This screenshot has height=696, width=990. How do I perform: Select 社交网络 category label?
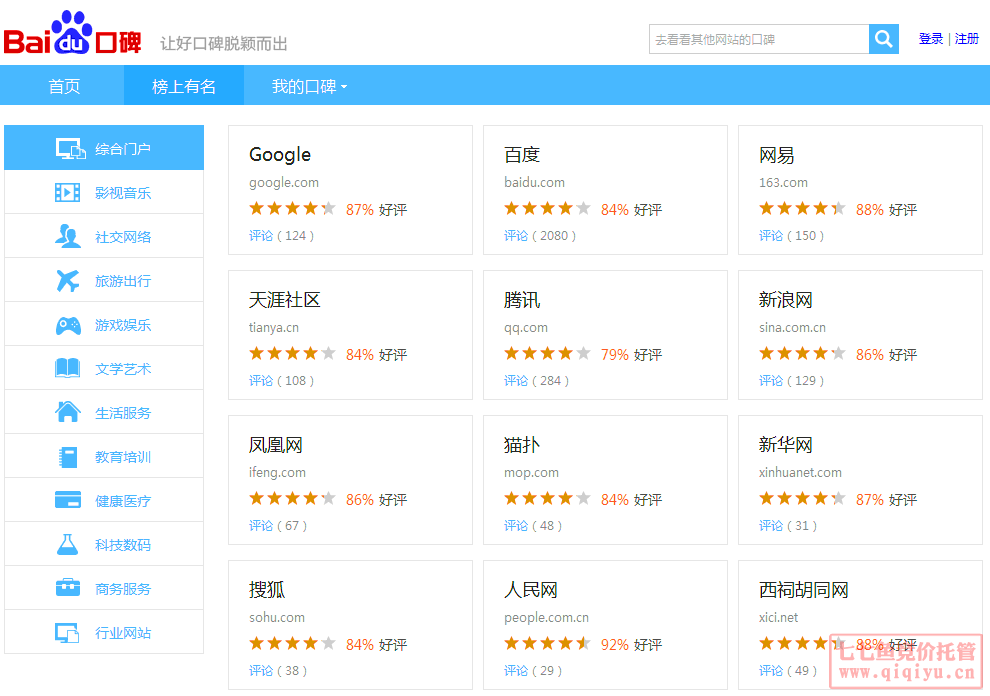pyautogui.click(x=122, y=237)
